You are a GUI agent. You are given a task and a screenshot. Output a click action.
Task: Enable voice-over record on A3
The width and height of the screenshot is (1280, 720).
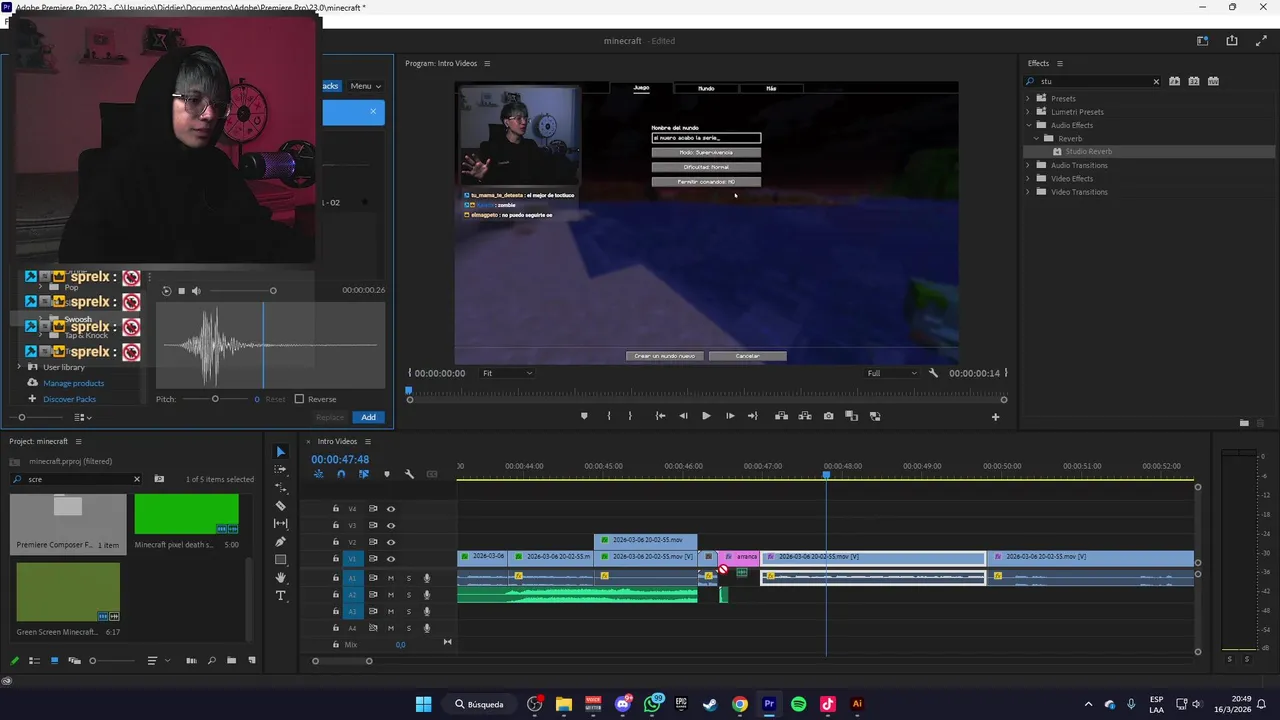(x=427, y=611)
